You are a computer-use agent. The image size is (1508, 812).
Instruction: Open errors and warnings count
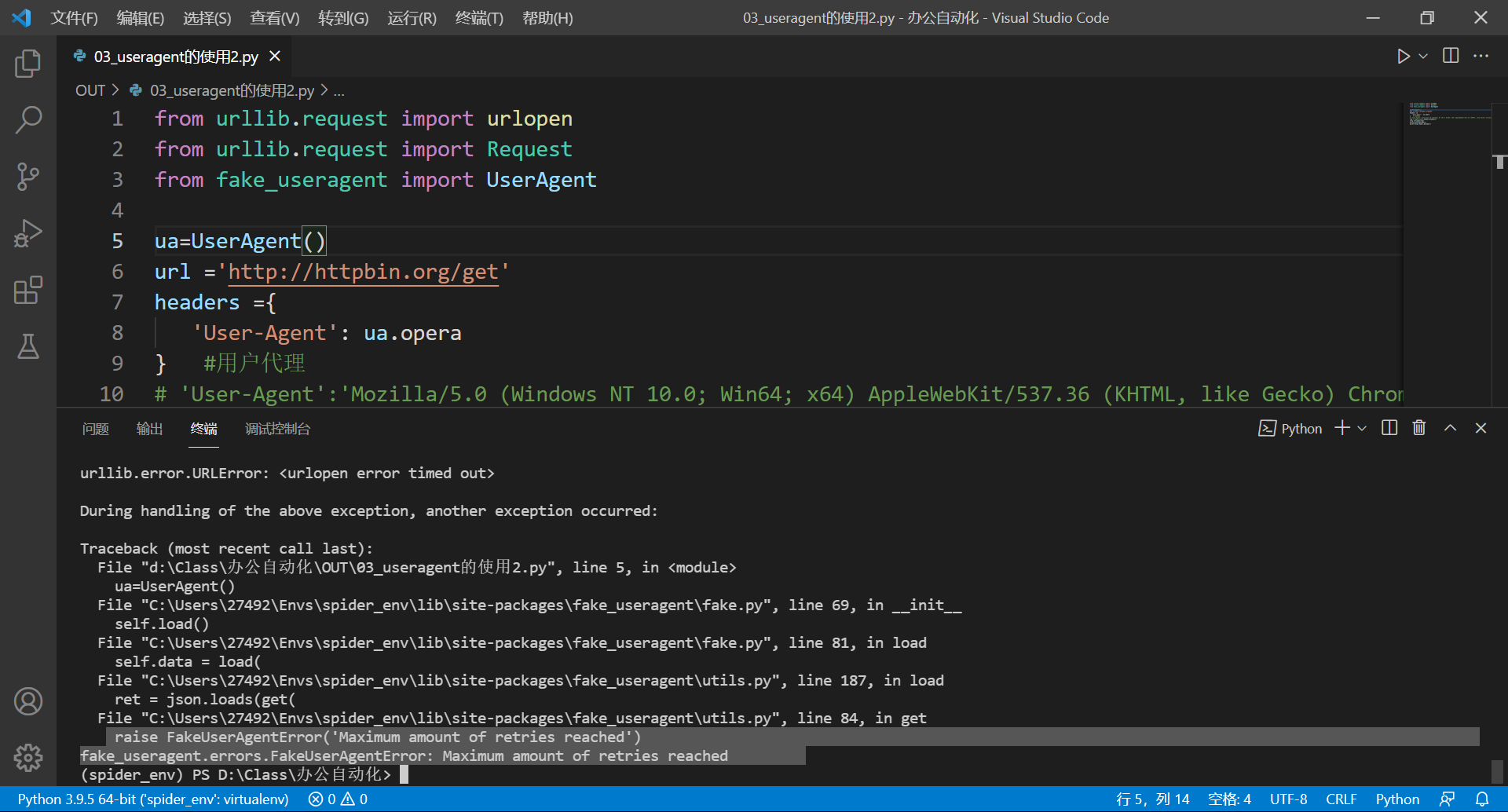coord(339,799)
